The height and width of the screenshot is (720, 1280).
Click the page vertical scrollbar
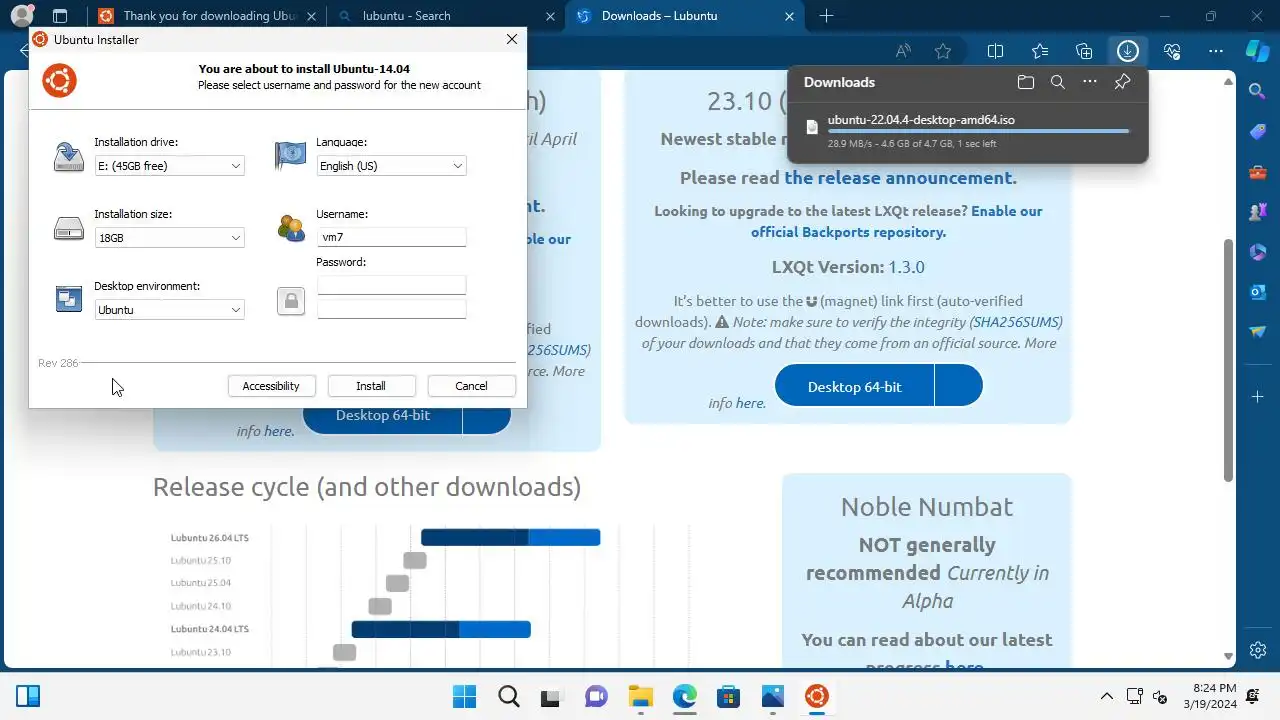point(1229,360)
